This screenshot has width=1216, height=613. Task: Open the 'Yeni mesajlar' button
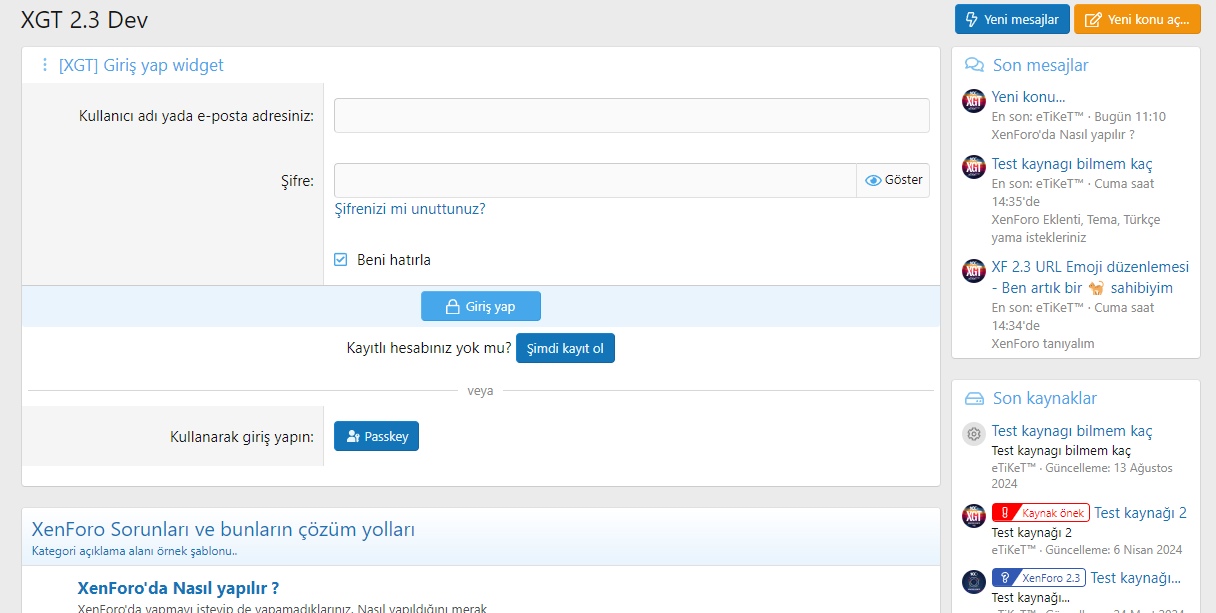[1012, 20]
